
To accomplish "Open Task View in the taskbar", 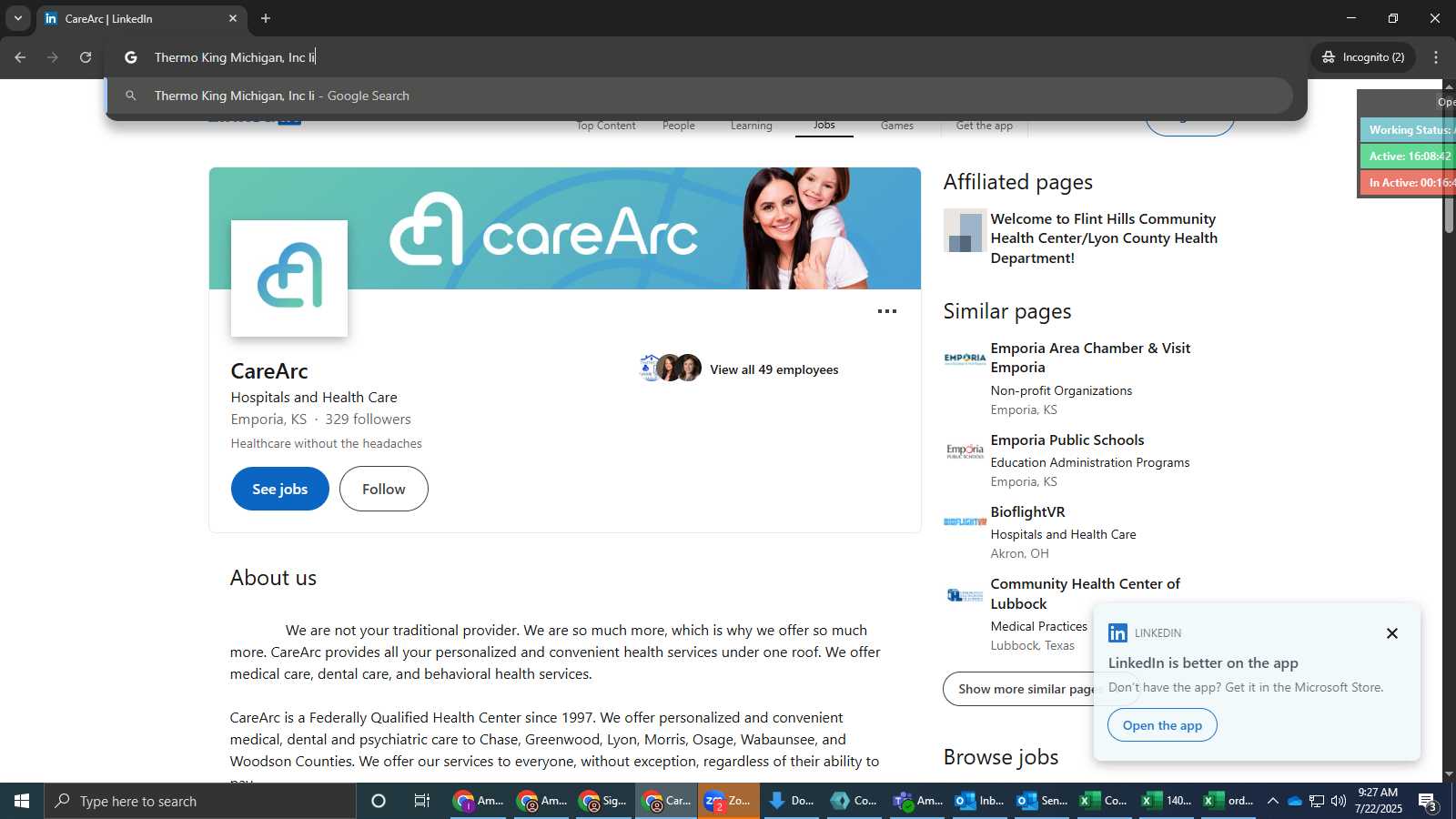I will tap(422, 801).
